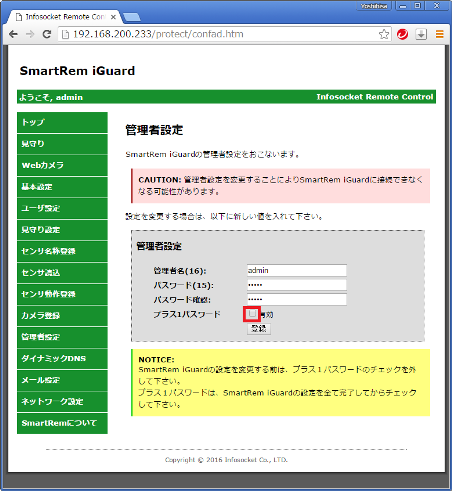Viewport: 452px width, 491px height.
Task: Open the Webカメラ menu item
Action: pyautogui.click(x=62, y=165)
